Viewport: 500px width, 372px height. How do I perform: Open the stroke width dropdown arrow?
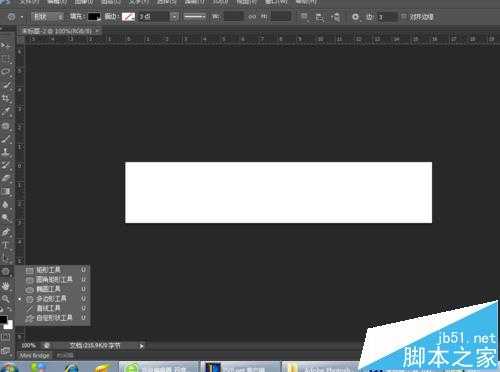click(174, 16)
